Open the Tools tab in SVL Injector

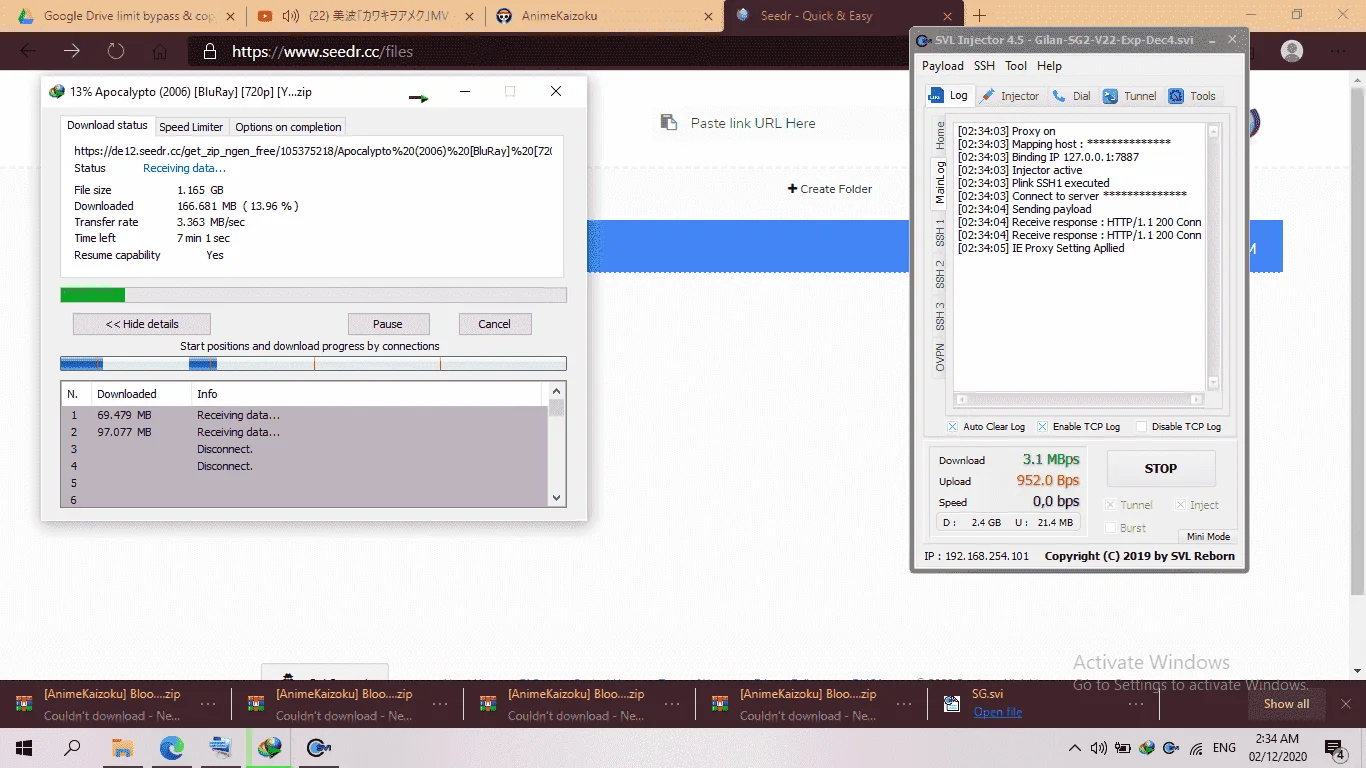click(1193, 96)
